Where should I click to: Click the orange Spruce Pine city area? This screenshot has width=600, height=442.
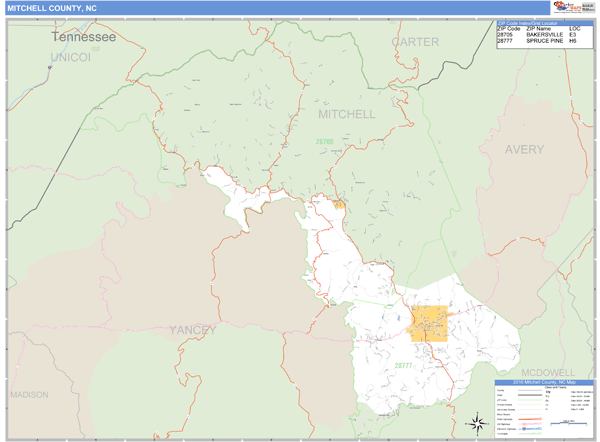[x=429, y=325]
